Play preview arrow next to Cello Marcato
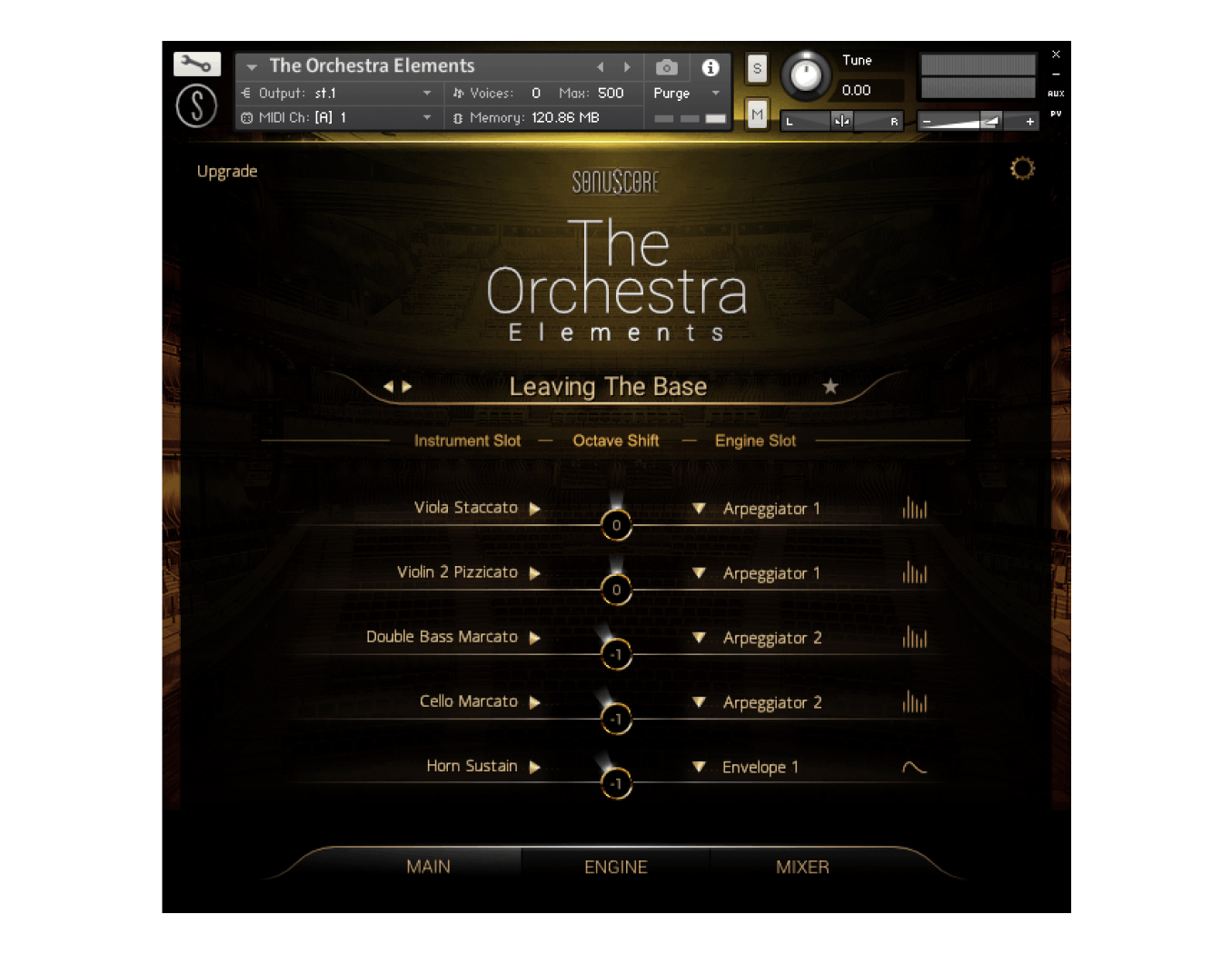This screenshot has height=954, width=1232. (x=535, y=702)
